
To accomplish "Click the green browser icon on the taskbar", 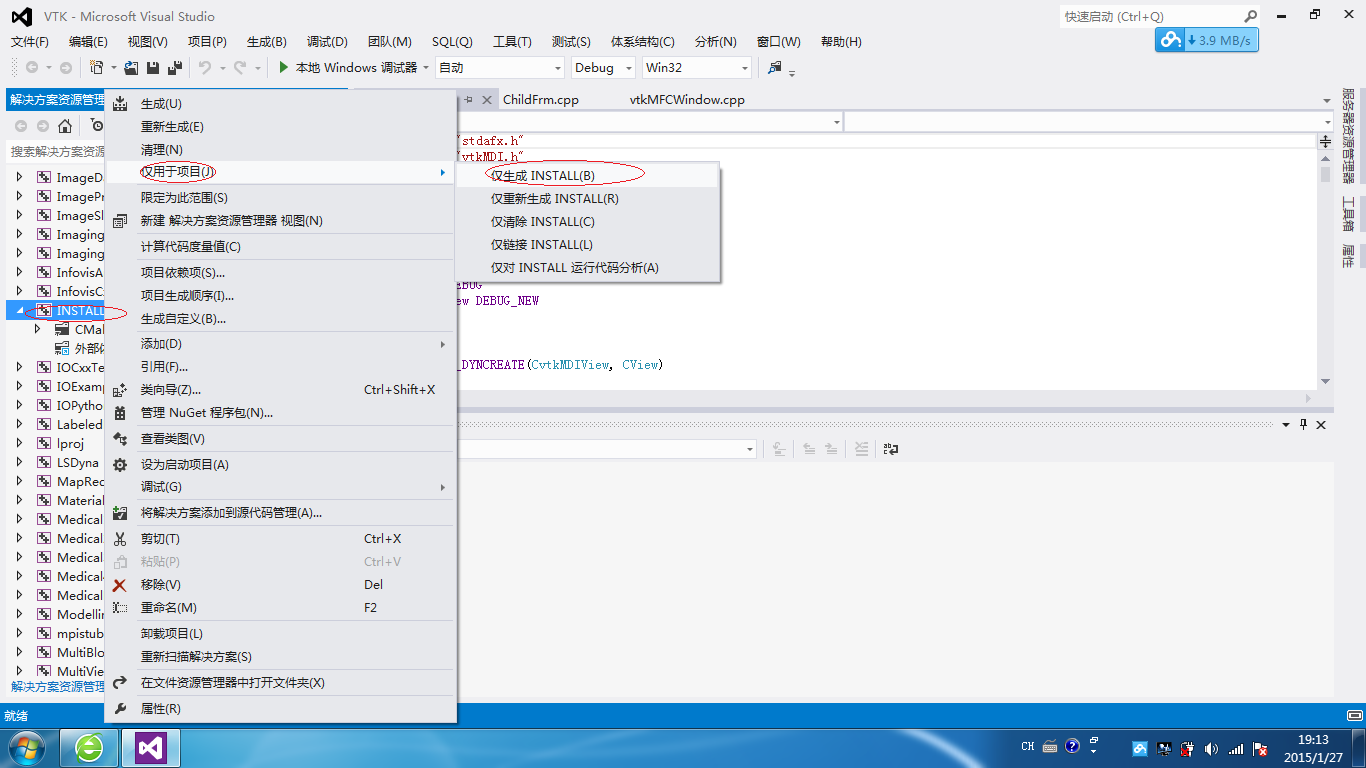I will pos(89,747).
